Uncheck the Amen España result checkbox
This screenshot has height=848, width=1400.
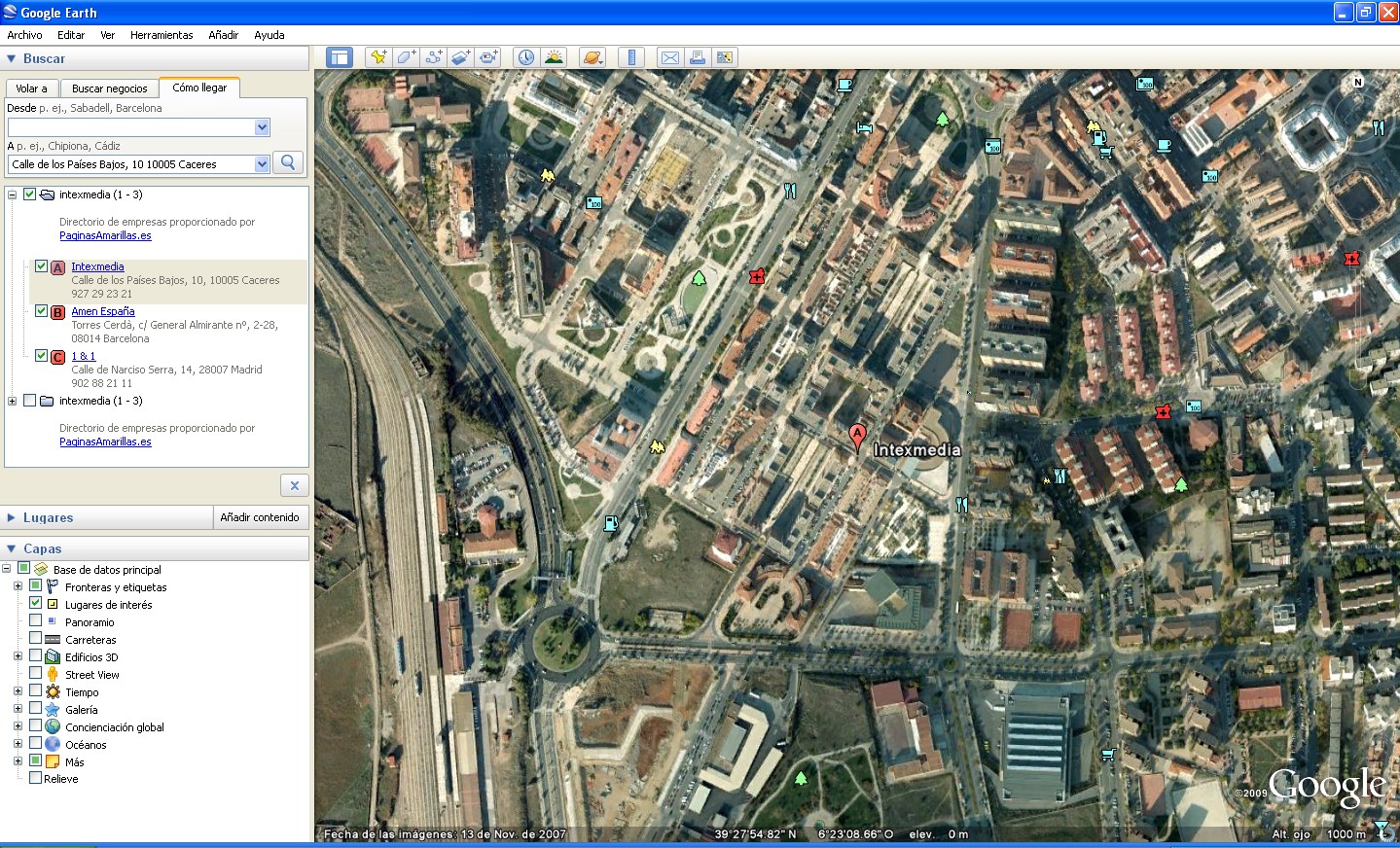pos(41,310)
